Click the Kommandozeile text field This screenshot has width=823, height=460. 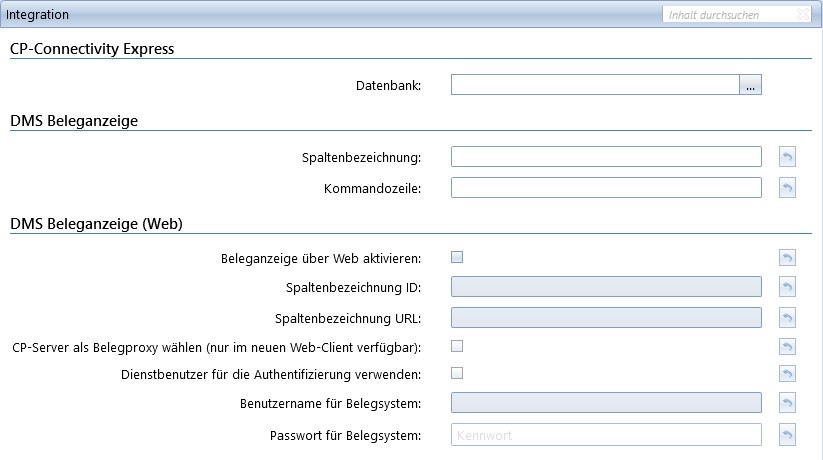[x=606, y=187]
